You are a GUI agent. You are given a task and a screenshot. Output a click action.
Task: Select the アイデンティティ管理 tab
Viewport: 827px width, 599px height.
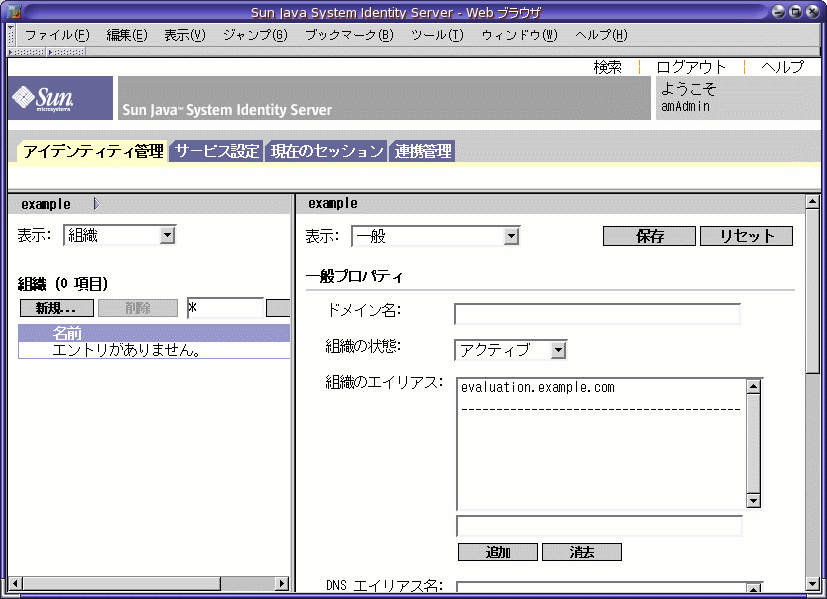click(93, 151)
